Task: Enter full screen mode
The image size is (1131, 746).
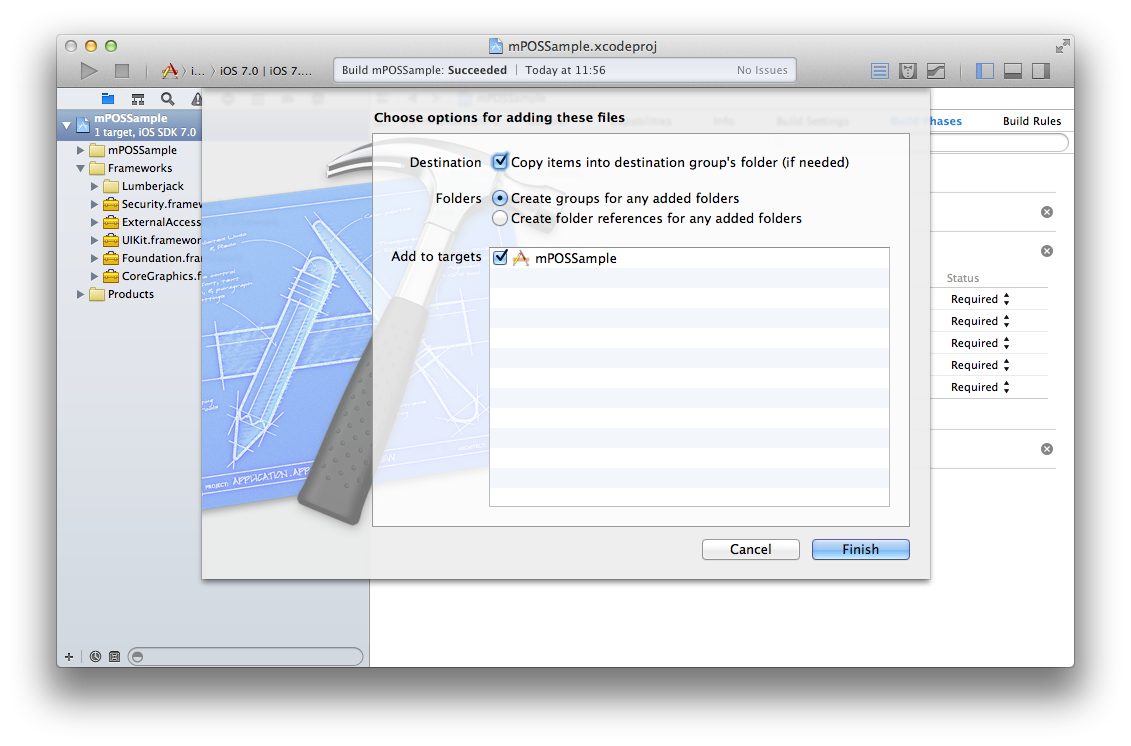Action: 1062,46
